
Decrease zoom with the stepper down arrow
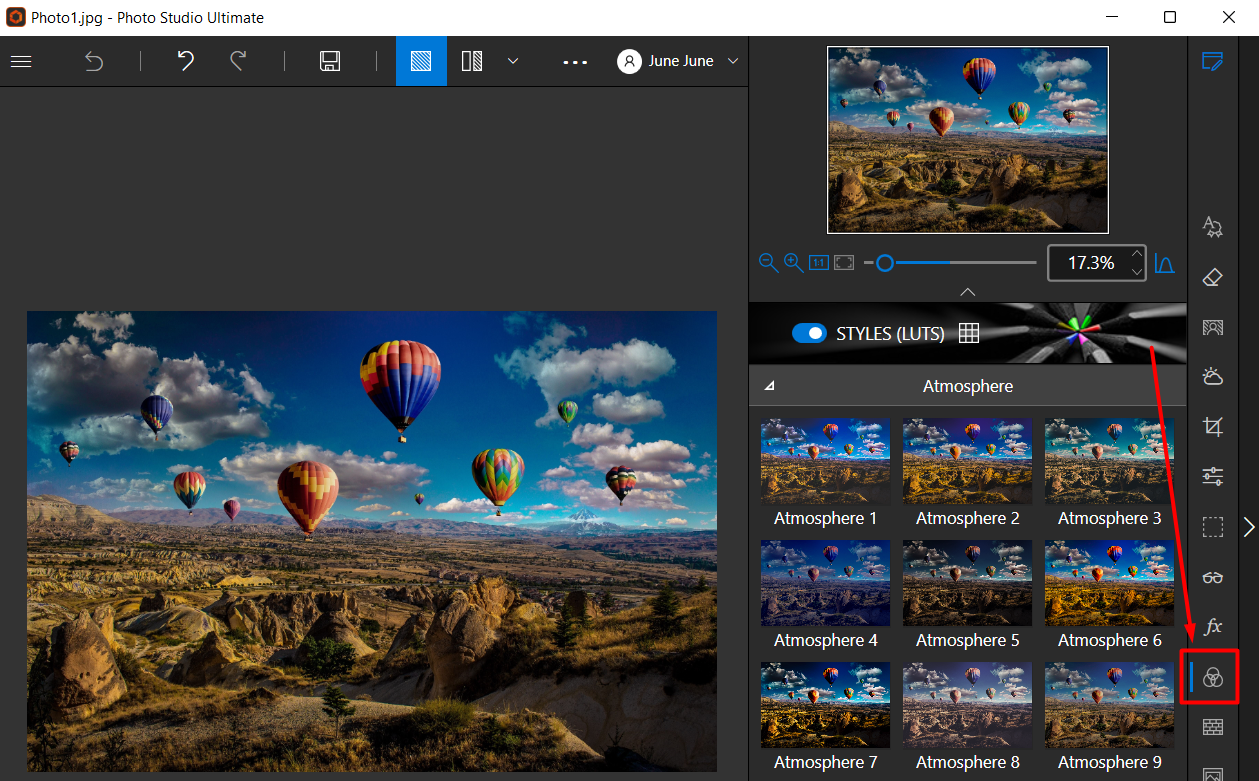(x=1136, y=271)
